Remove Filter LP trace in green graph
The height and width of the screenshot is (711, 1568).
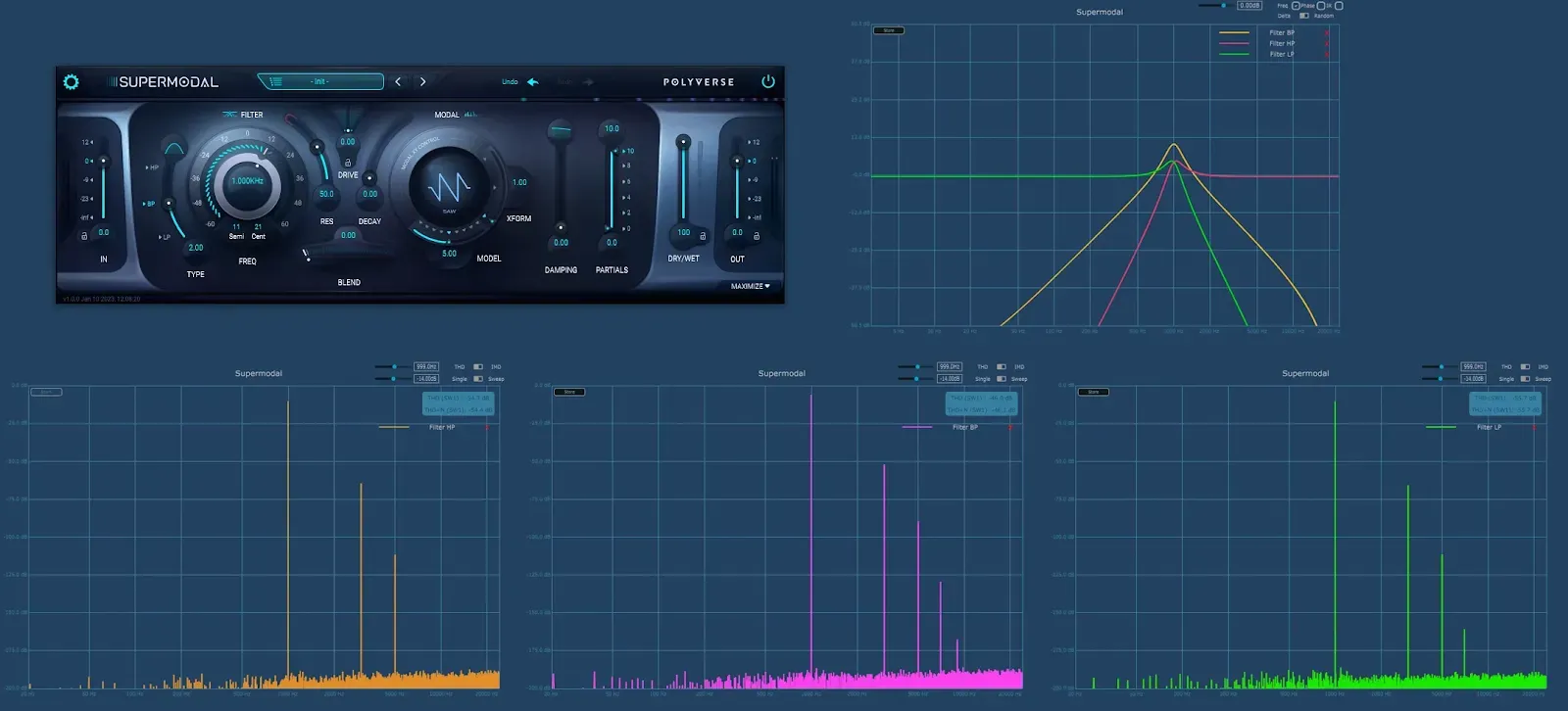pyautogui.click(x=1535, y=428)
